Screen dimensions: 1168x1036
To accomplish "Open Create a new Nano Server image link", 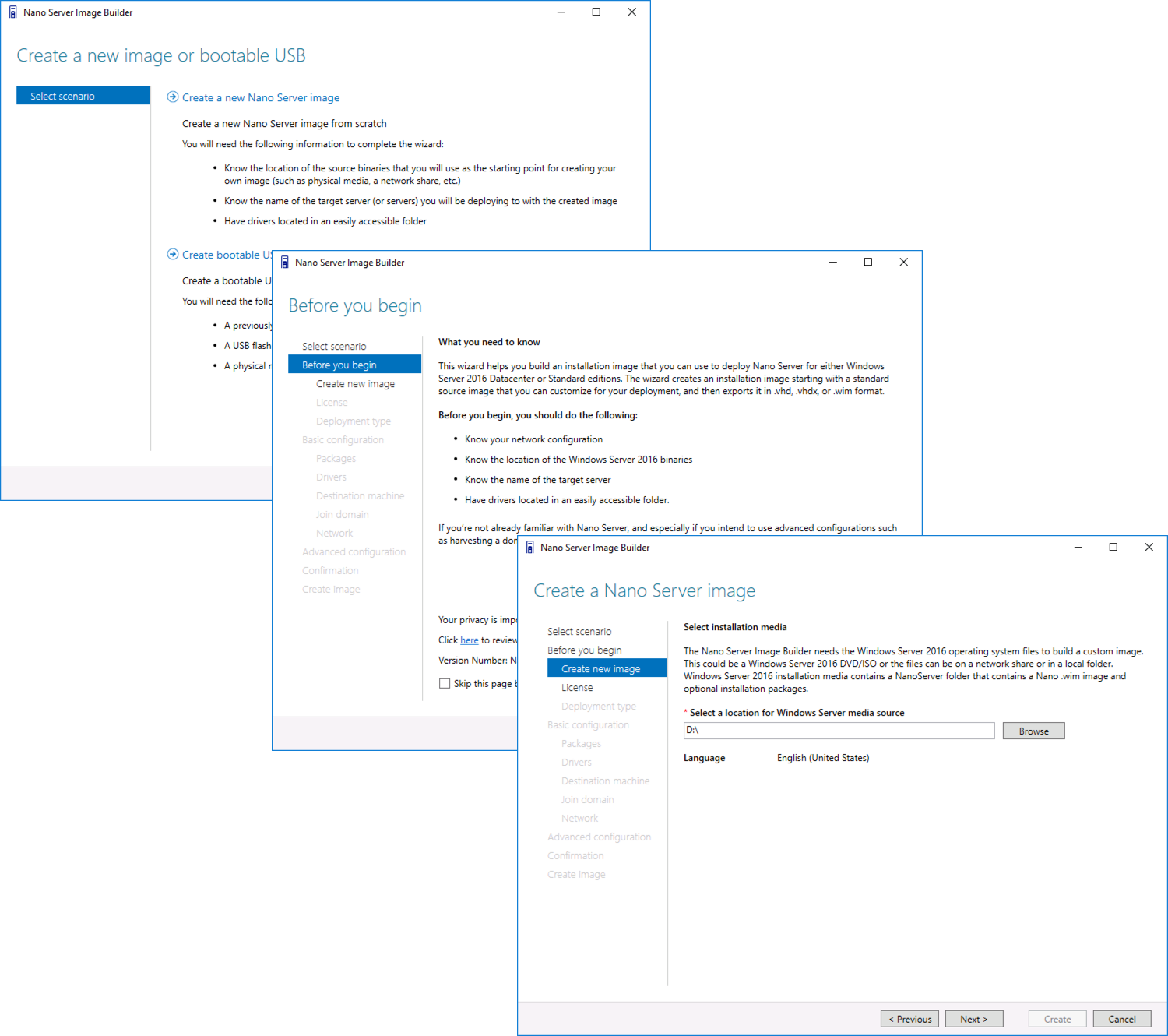I will [261, 98].
